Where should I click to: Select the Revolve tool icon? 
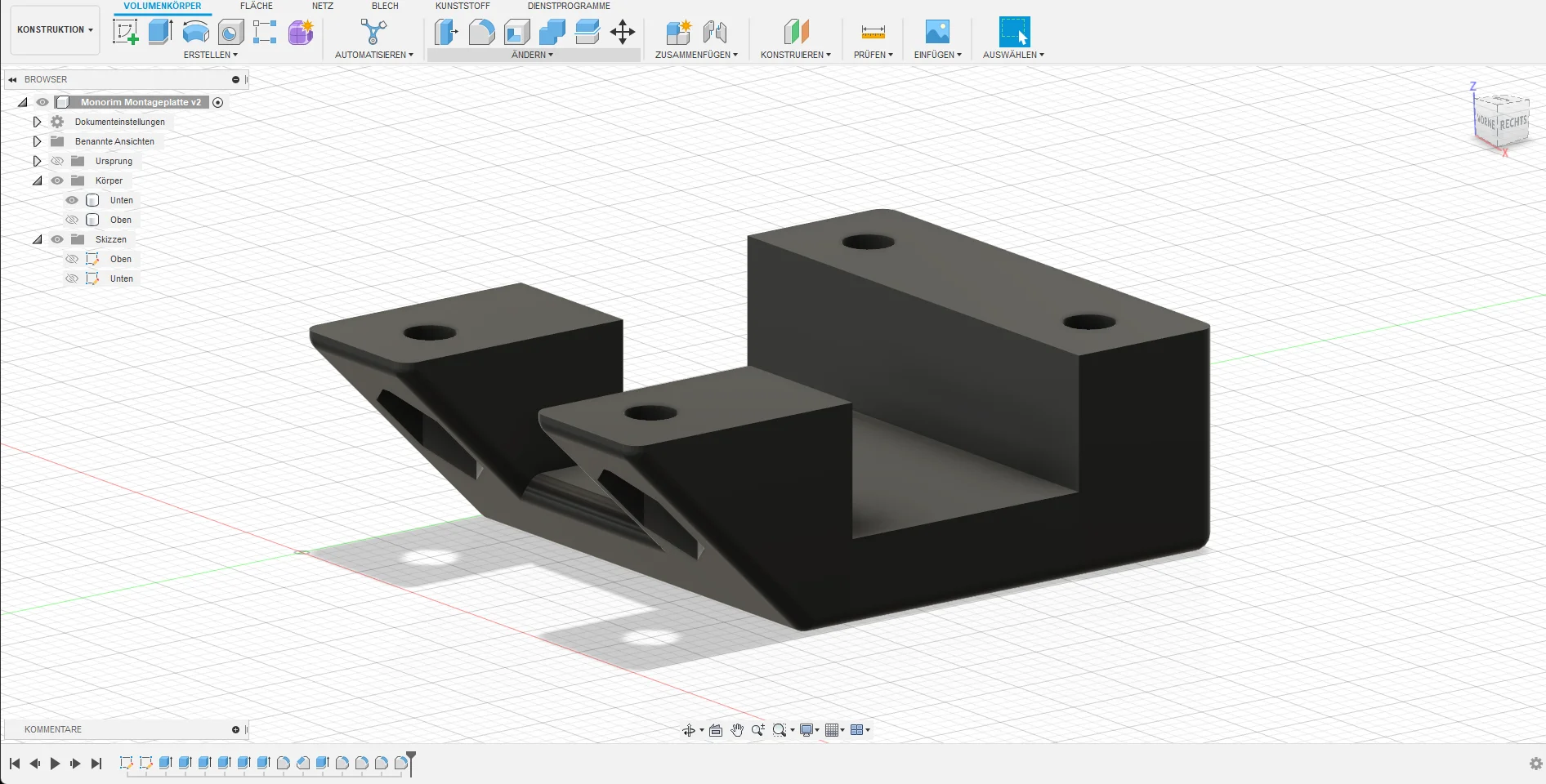tap(195, 32)
